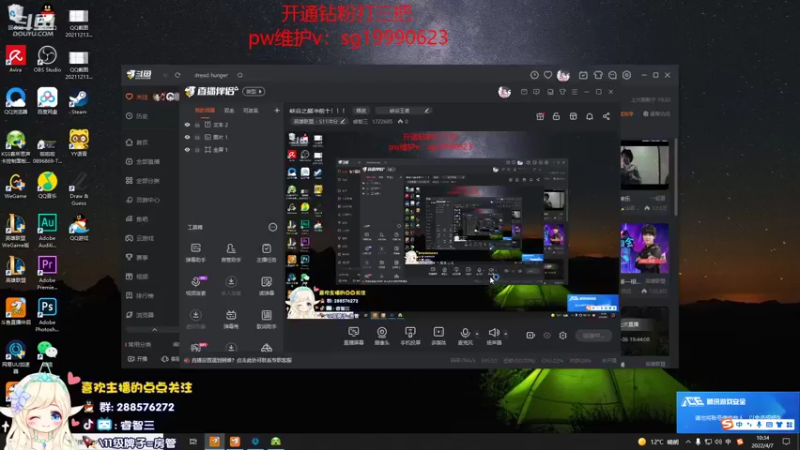Viewport: 800px width, 450px height.
Task: Switch to the second scene tab
Action: [x=229, y=110]
